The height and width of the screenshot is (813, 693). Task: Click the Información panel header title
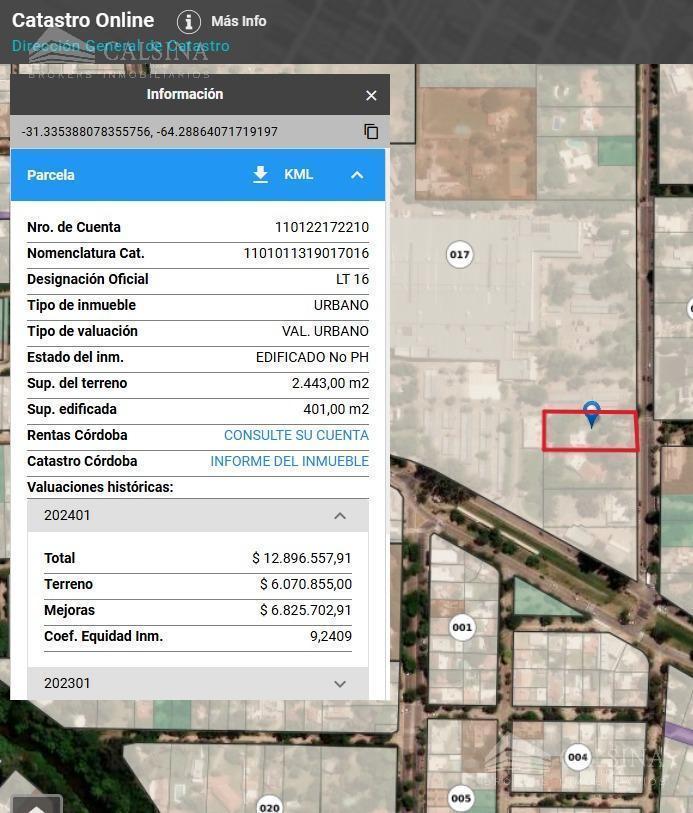[x=185, y=94]
